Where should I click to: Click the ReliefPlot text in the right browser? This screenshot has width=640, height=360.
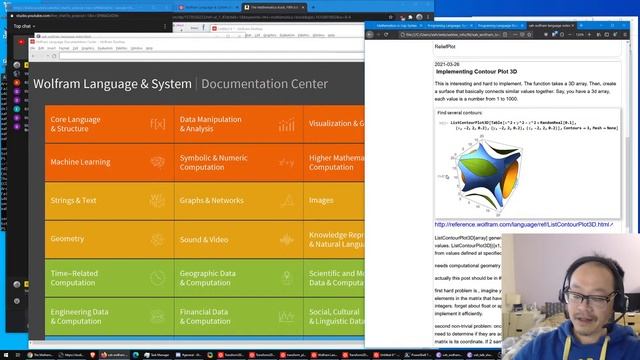tap(445, 47)
